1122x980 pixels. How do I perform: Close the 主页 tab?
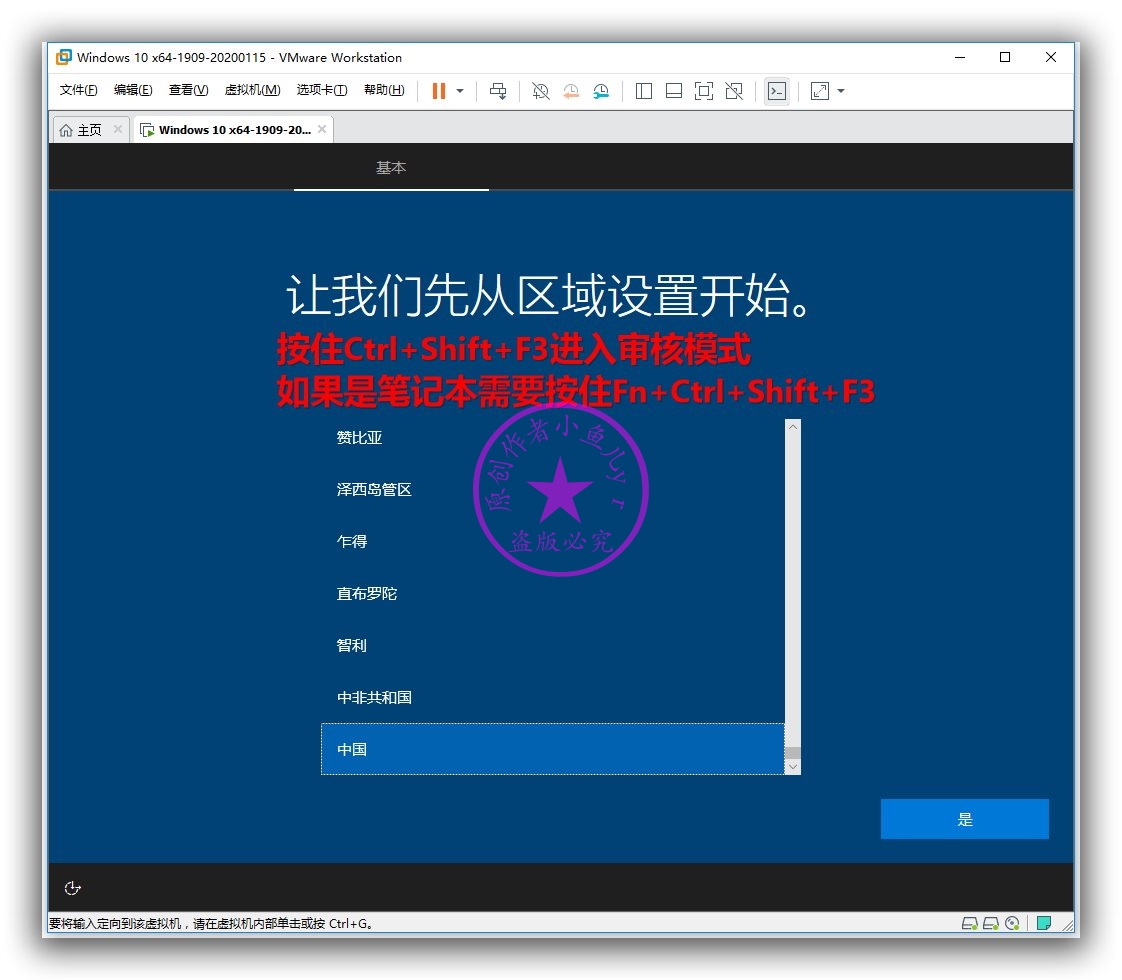click(118, 129)
